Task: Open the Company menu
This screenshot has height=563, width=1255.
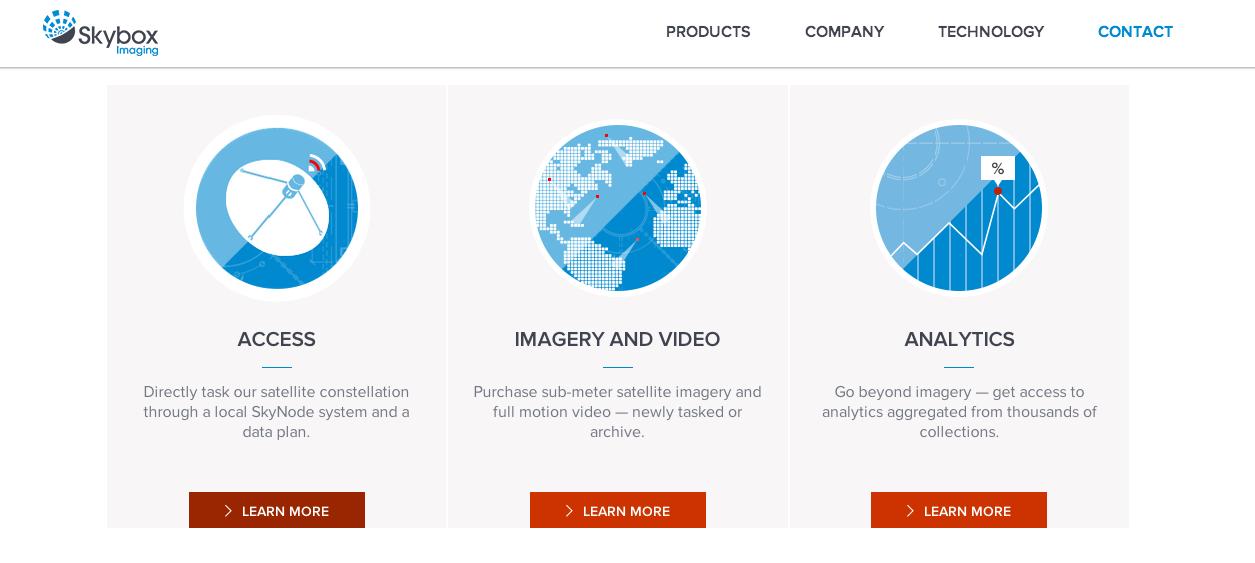Action: coord(844,32)
